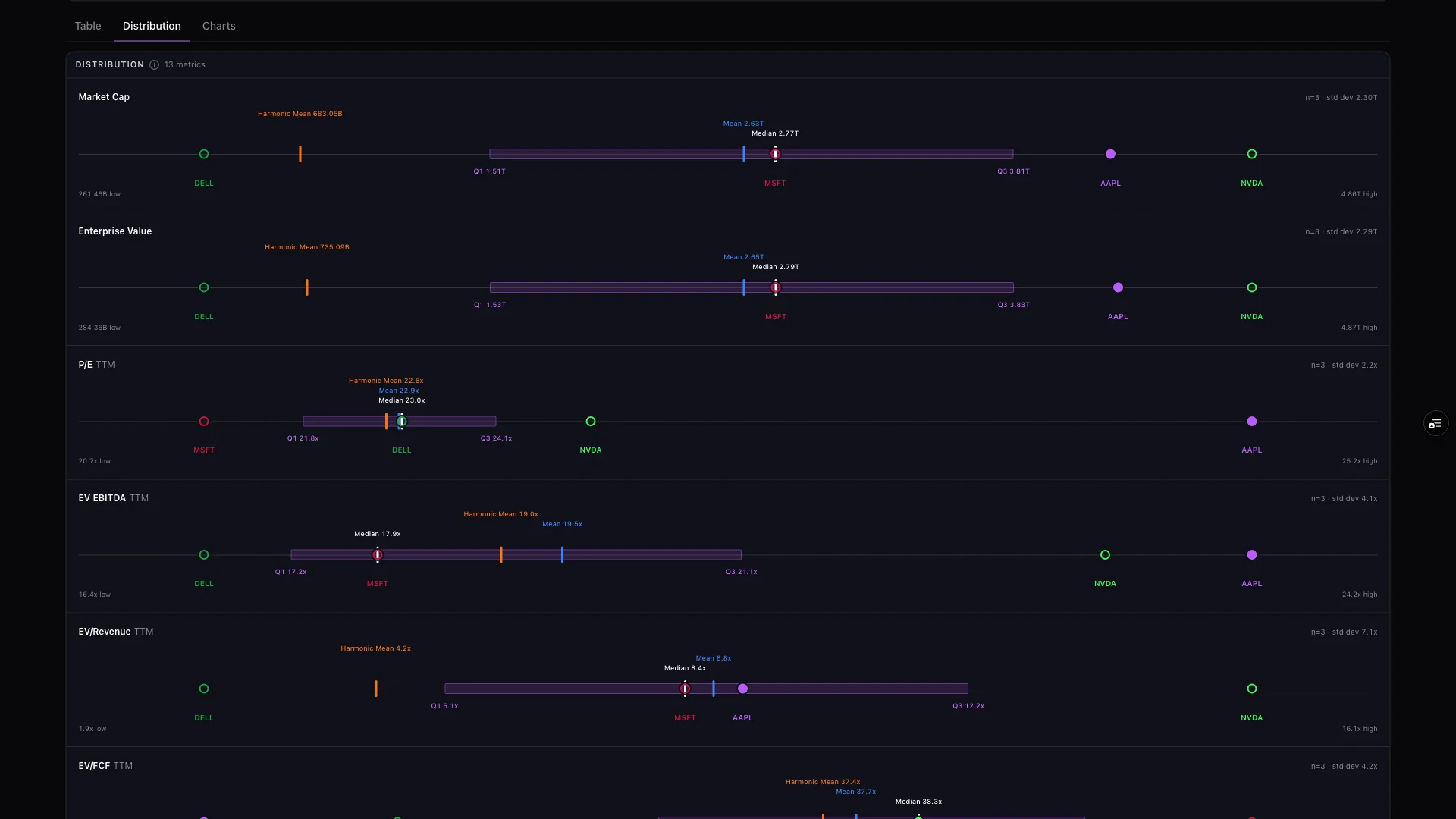This screenshot has height=819, width=1456.
Task: Click NVDA marker in EV EBITDA row
Action: click(x=1105, y=555)
